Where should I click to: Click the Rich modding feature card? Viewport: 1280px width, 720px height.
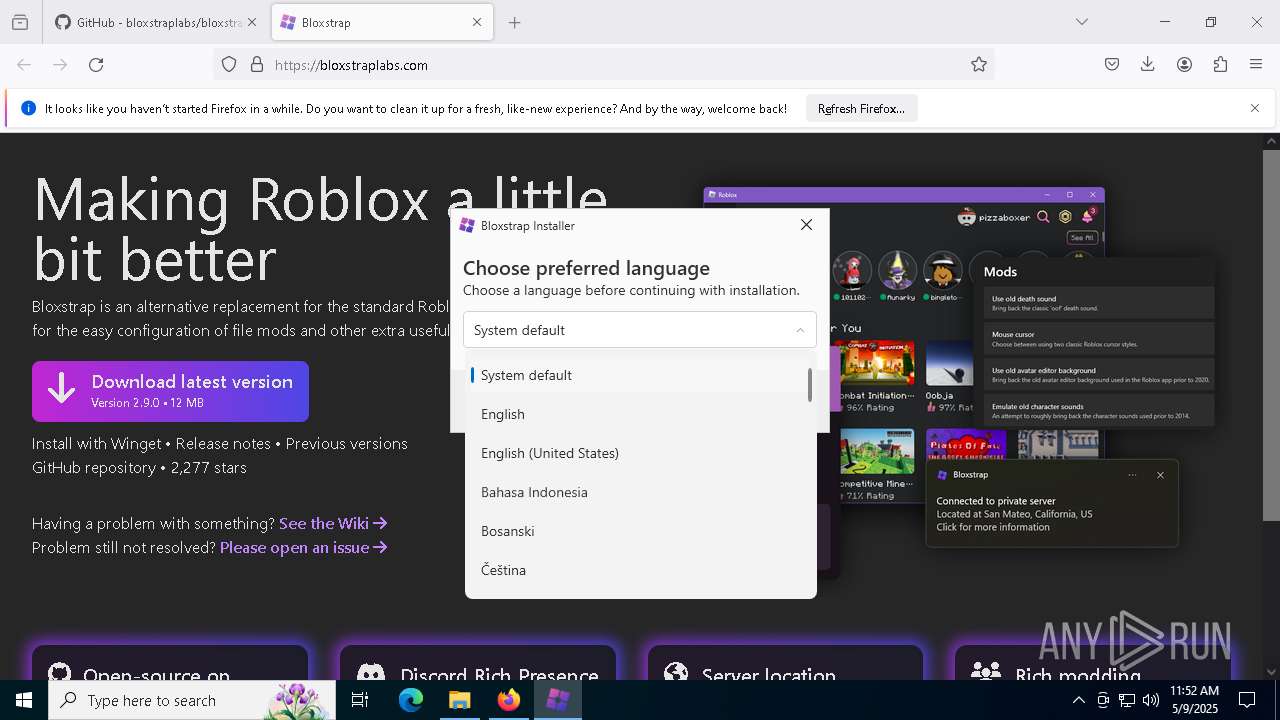click(1092, 663)
